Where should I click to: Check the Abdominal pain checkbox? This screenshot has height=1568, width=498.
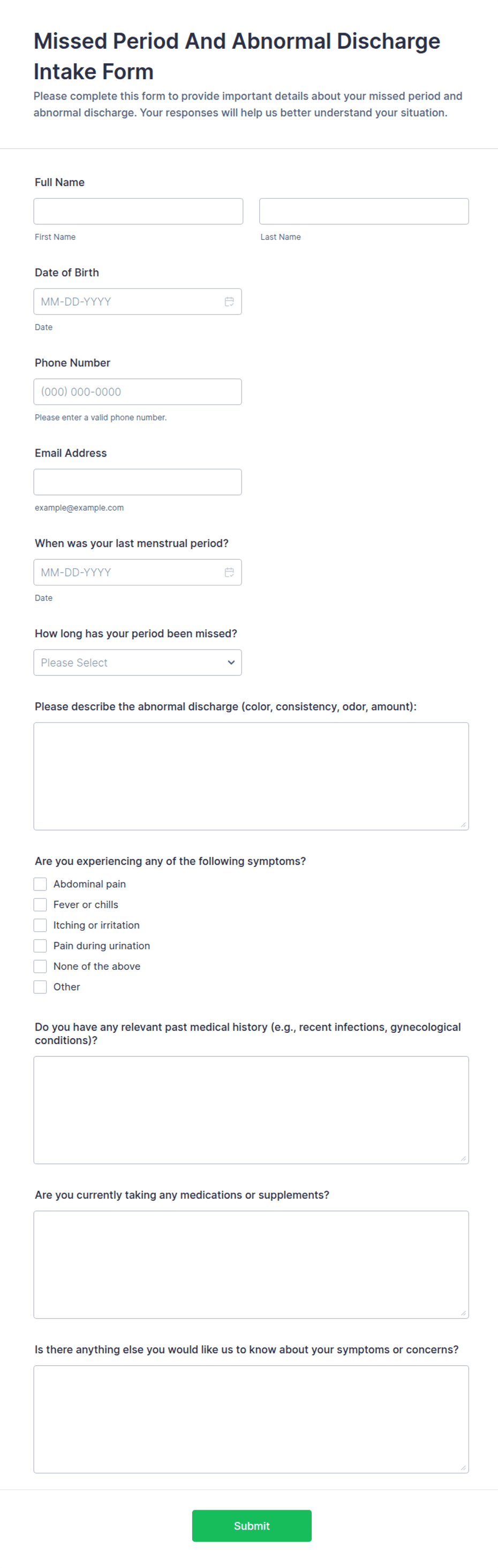[x=40, y=885]
